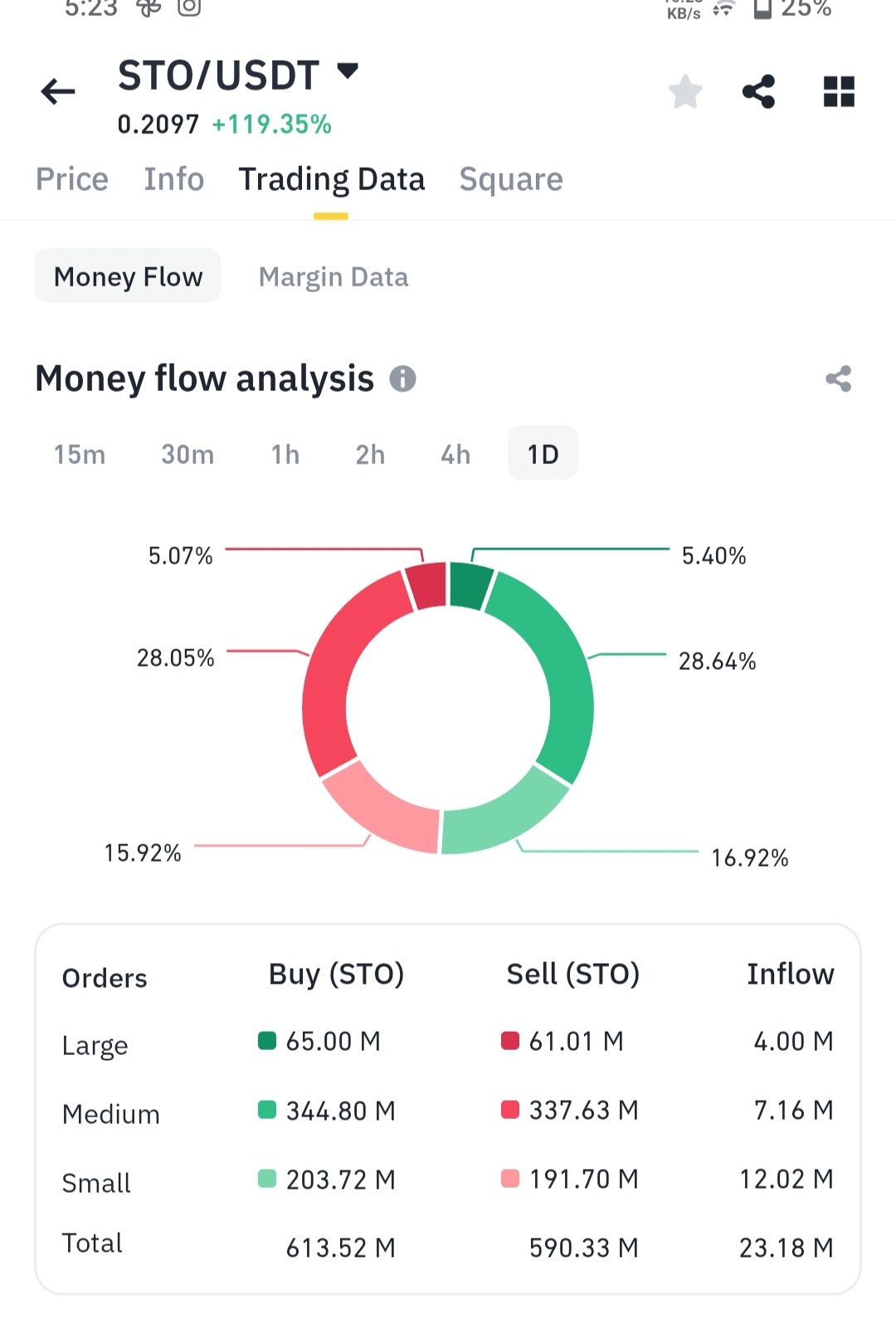896x1328 pixels.
Task: Share the STO/USDT pair page
Action: (758, 91)
